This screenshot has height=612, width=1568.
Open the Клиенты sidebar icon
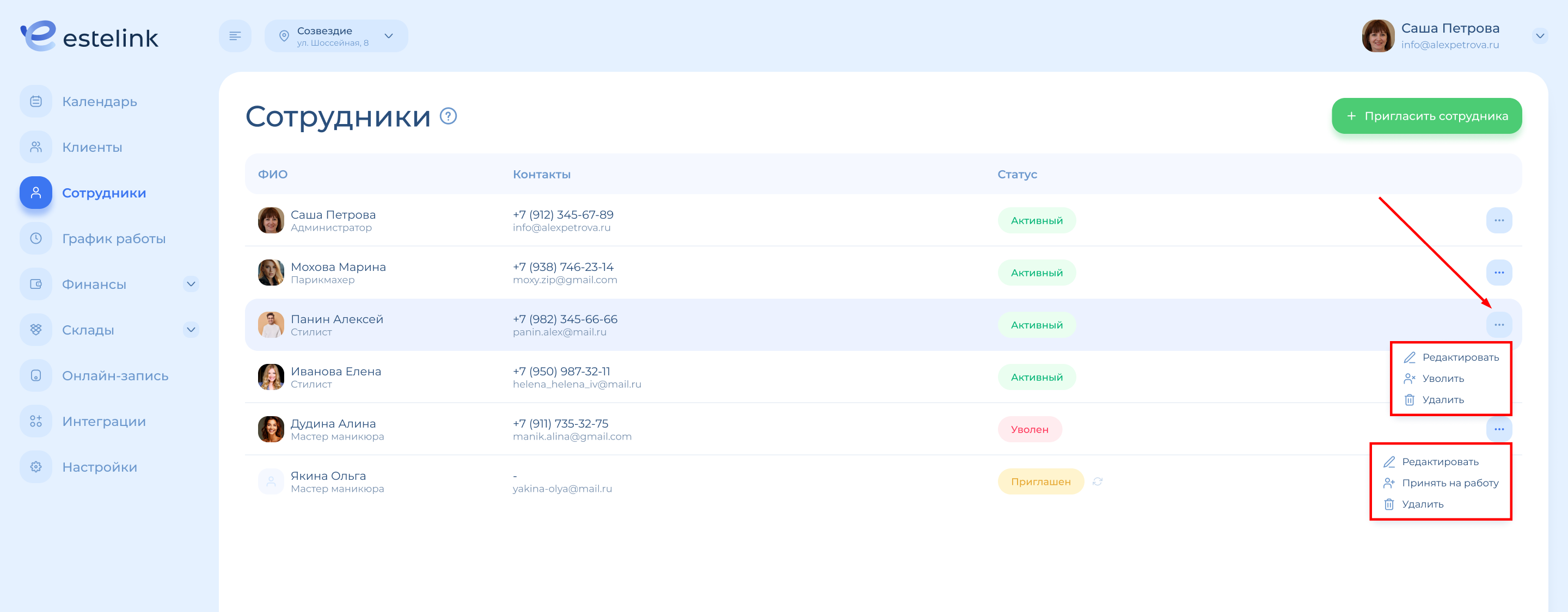[36, 147]
